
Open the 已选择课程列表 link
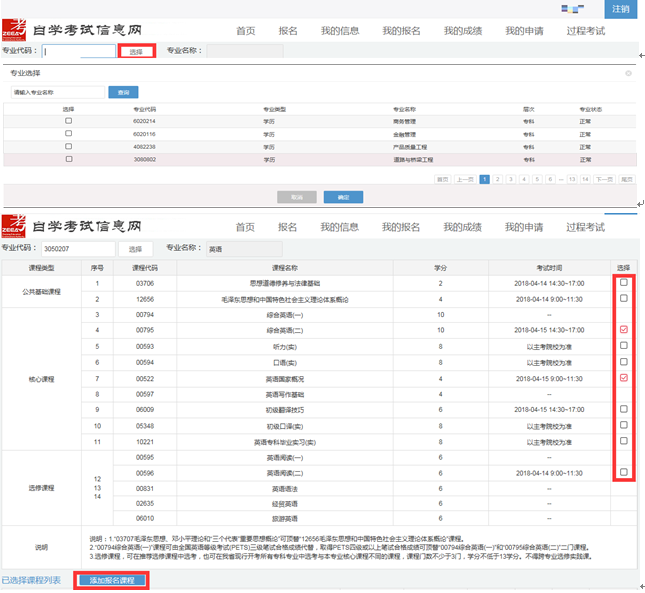[31, 580]
